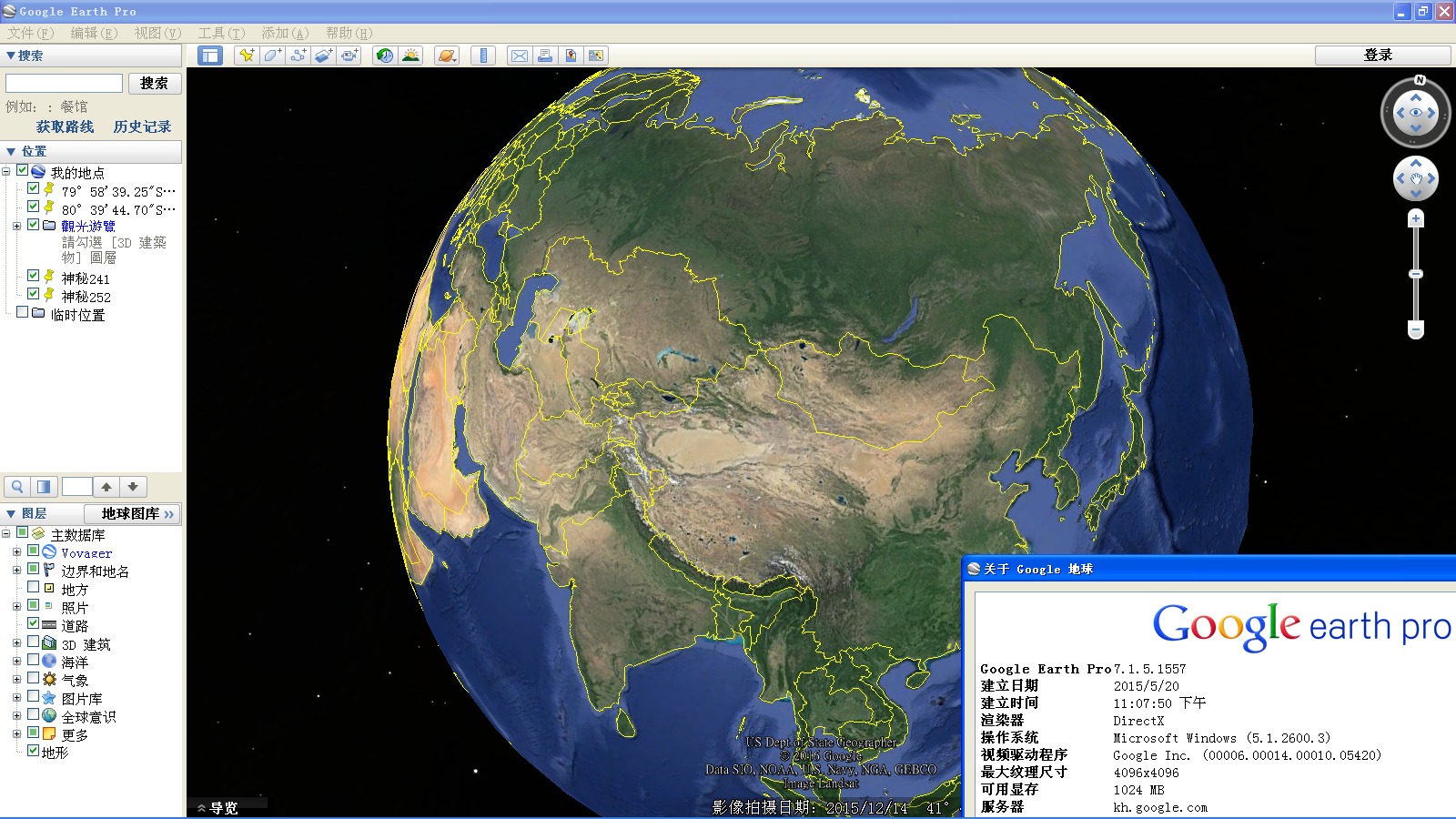Open the 获取路线 directions link

[x=65, y=126]
